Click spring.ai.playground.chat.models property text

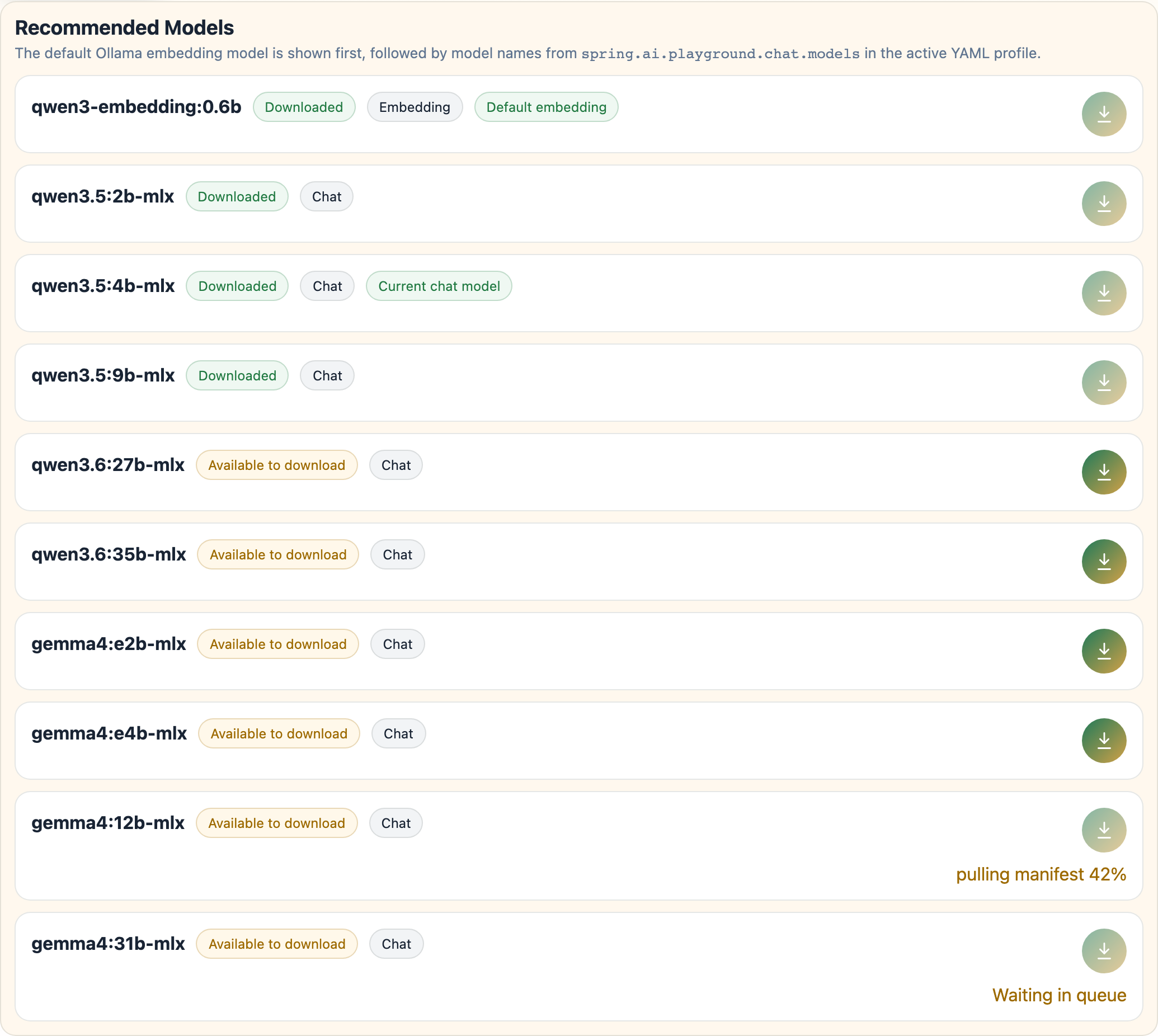coord(720,54)
